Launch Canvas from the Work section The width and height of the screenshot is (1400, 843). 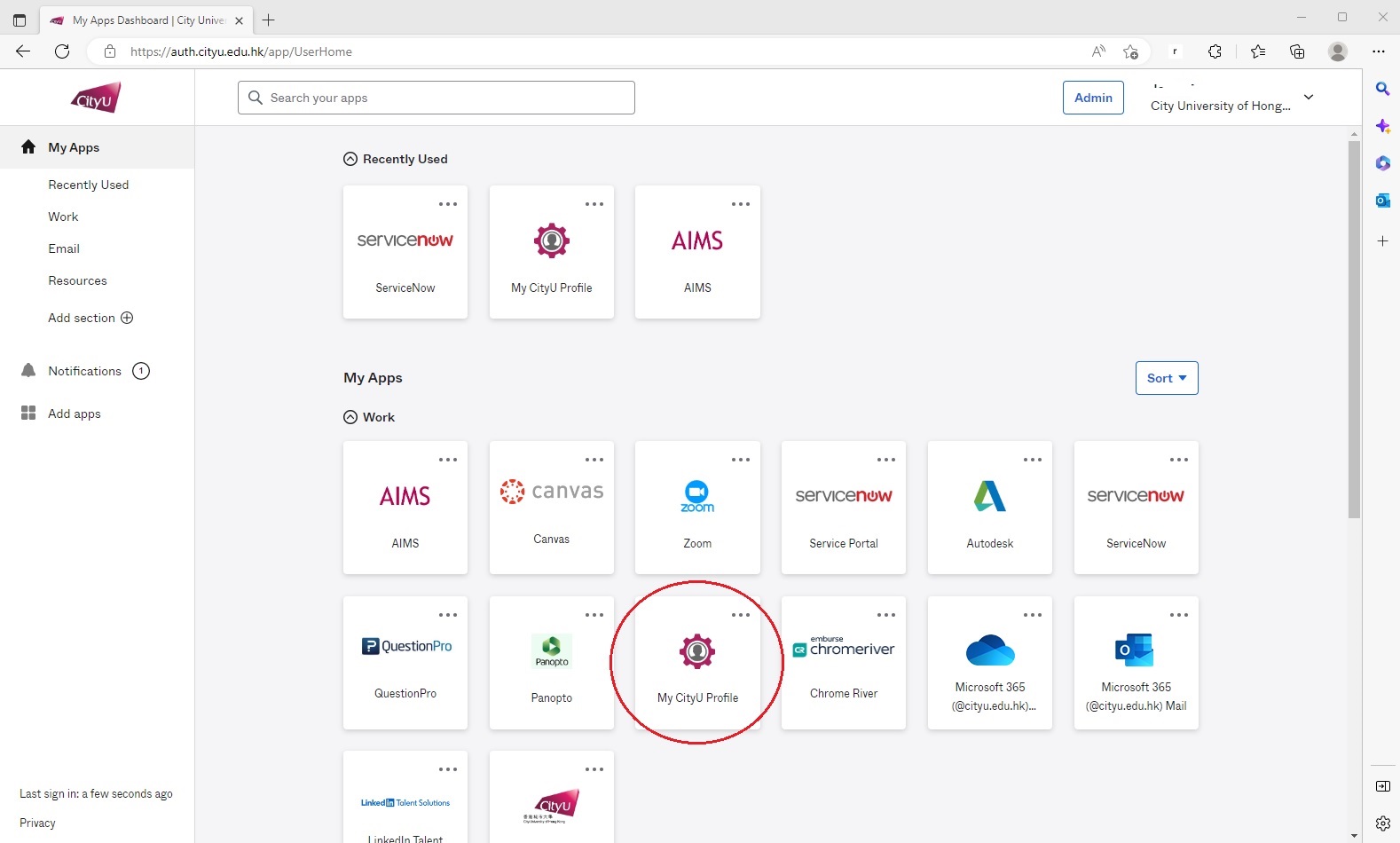[551, 508]
